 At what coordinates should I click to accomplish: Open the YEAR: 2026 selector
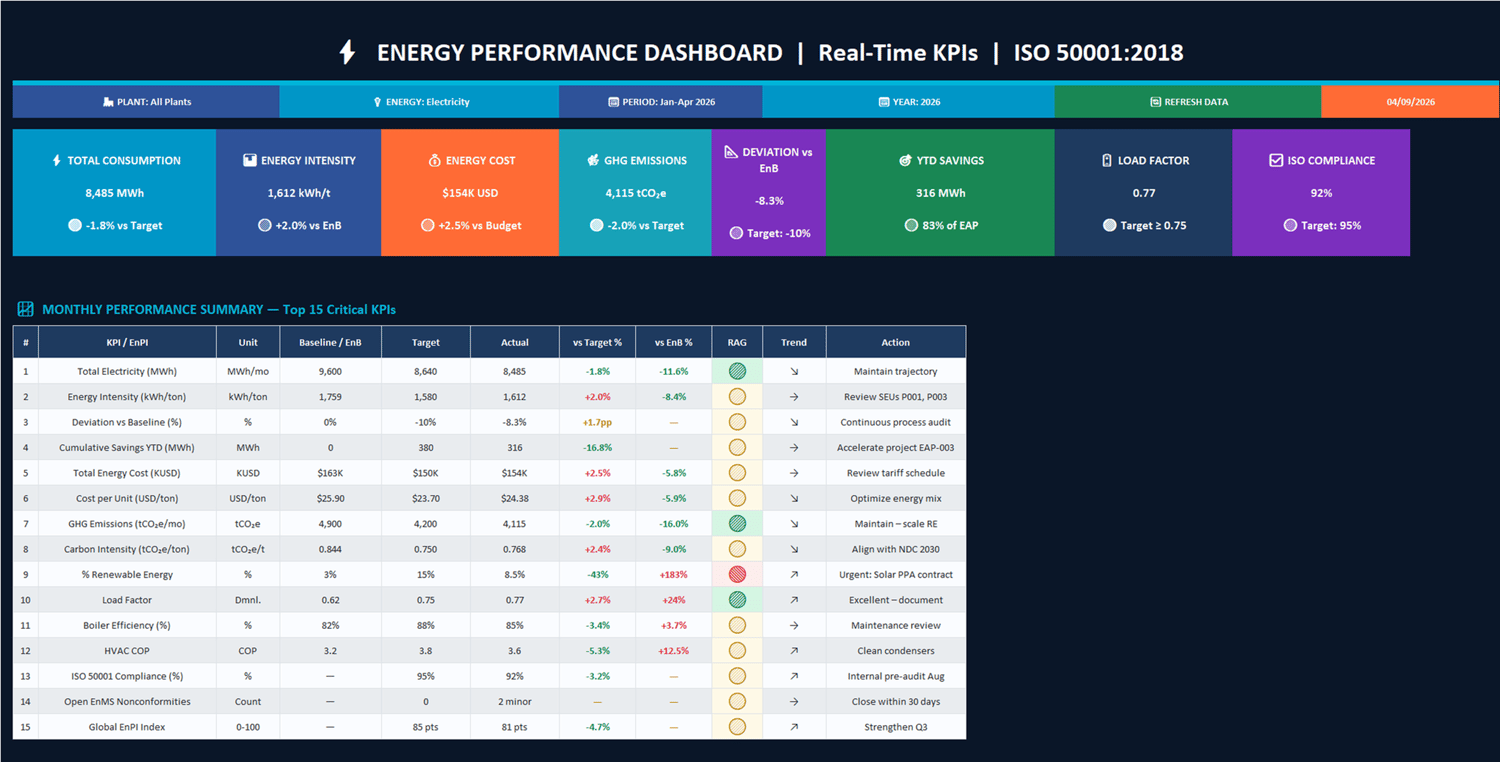point(908,102)
